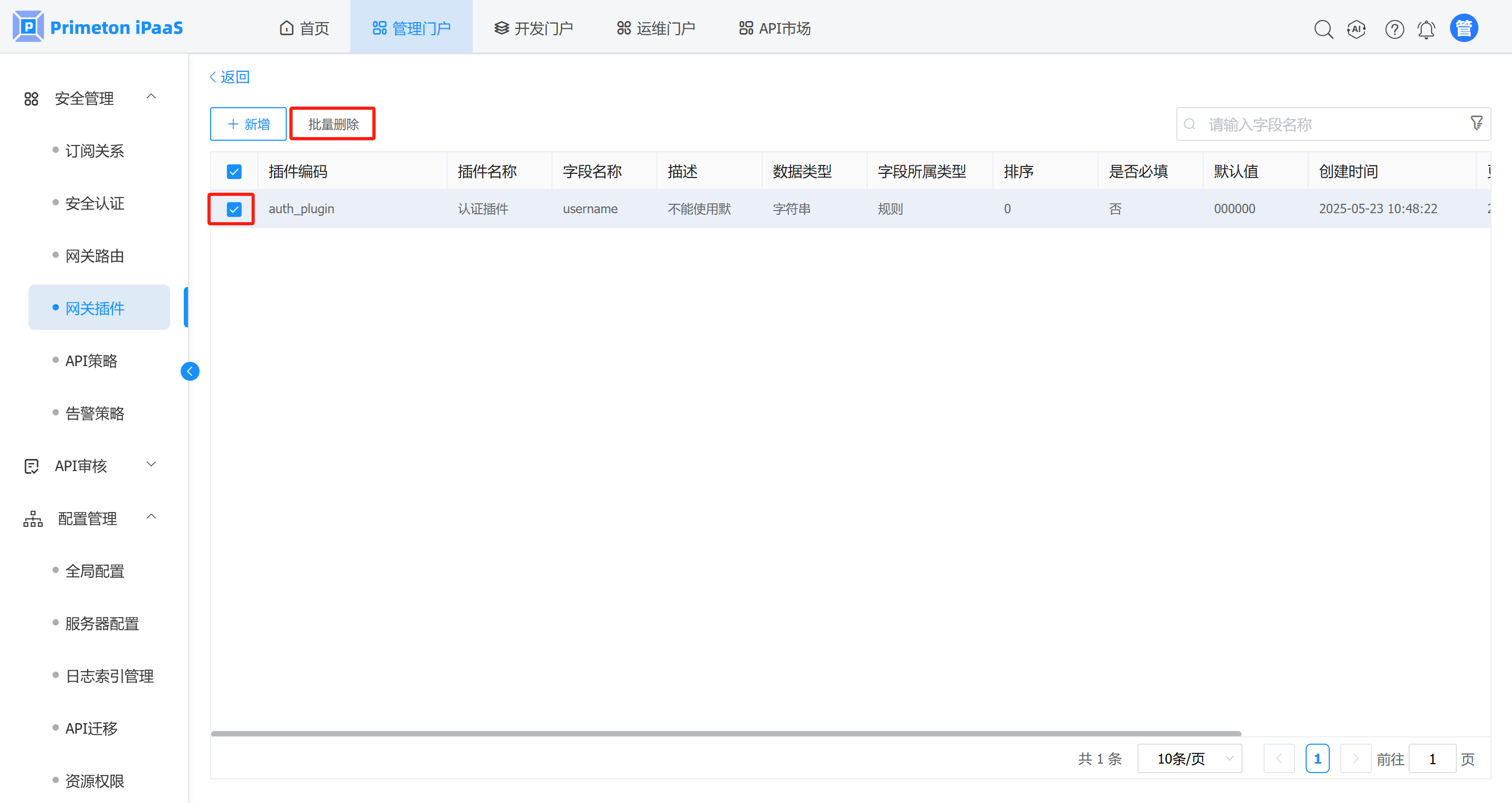Click the filter funnel icon in search box

(1476, 123)
